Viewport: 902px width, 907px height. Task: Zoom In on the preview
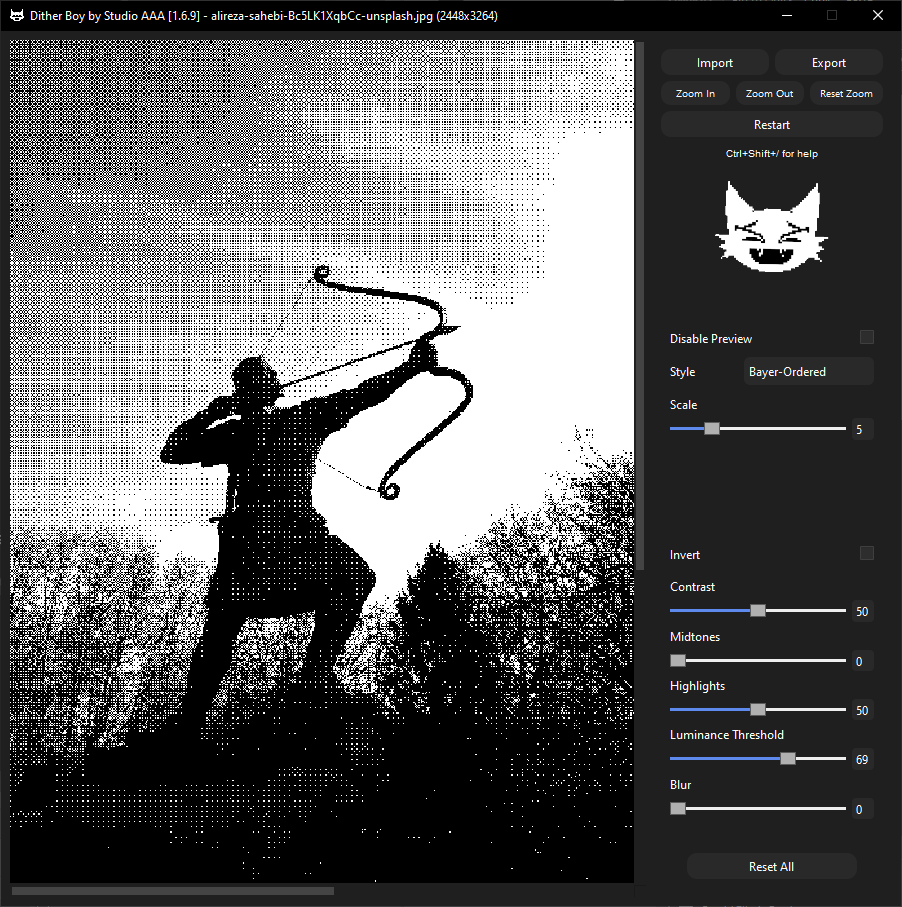[x=695, y=93]
